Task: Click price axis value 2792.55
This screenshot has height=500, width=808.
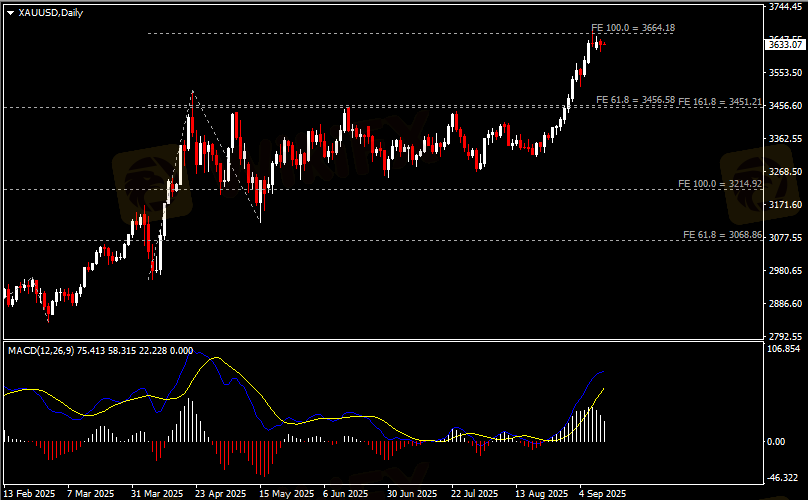Action: pos(785,337)
